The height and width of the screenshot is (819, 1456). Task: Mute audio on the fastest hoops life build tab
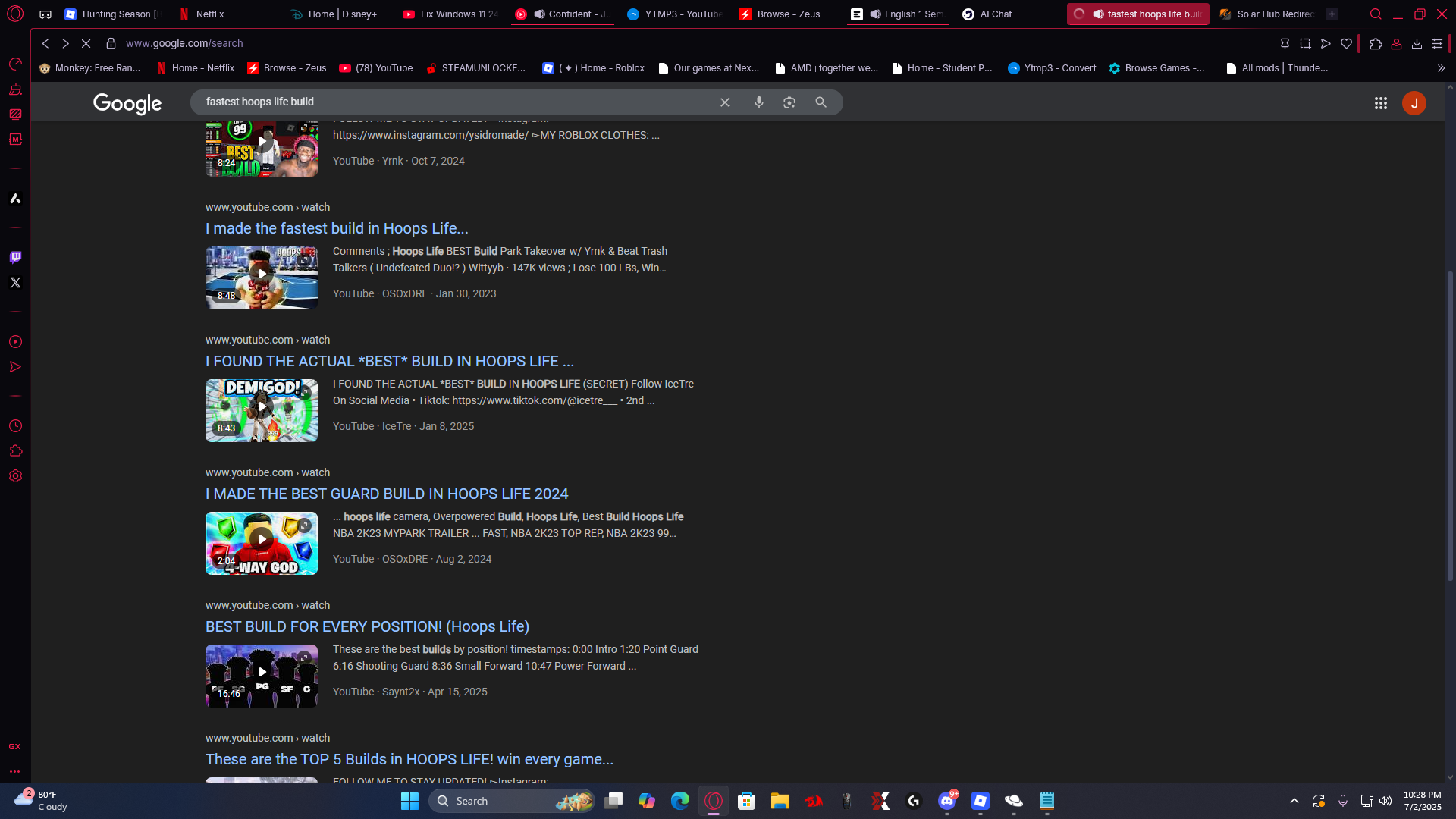[1098, 14]
